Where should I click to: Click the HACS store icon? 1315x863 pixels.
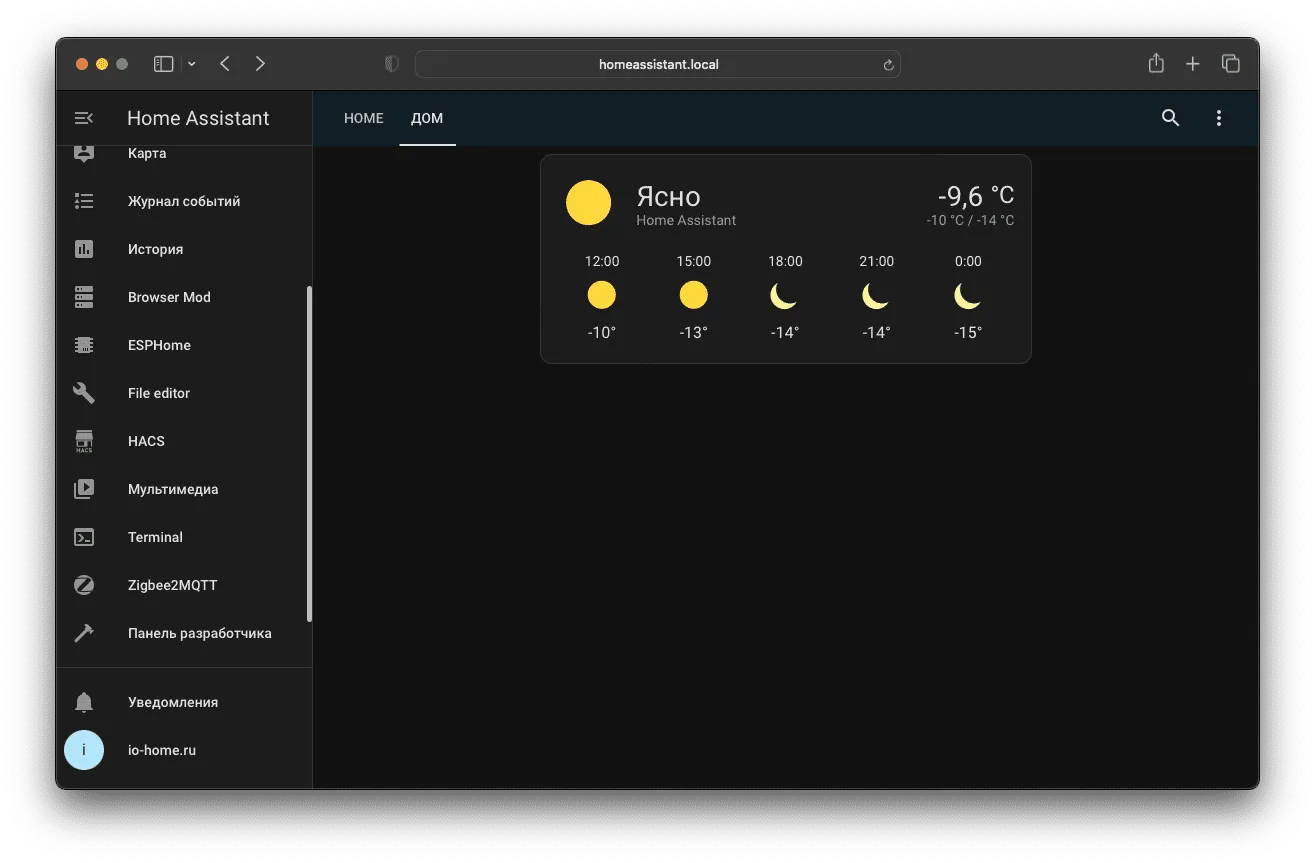(x=84, y=441)
